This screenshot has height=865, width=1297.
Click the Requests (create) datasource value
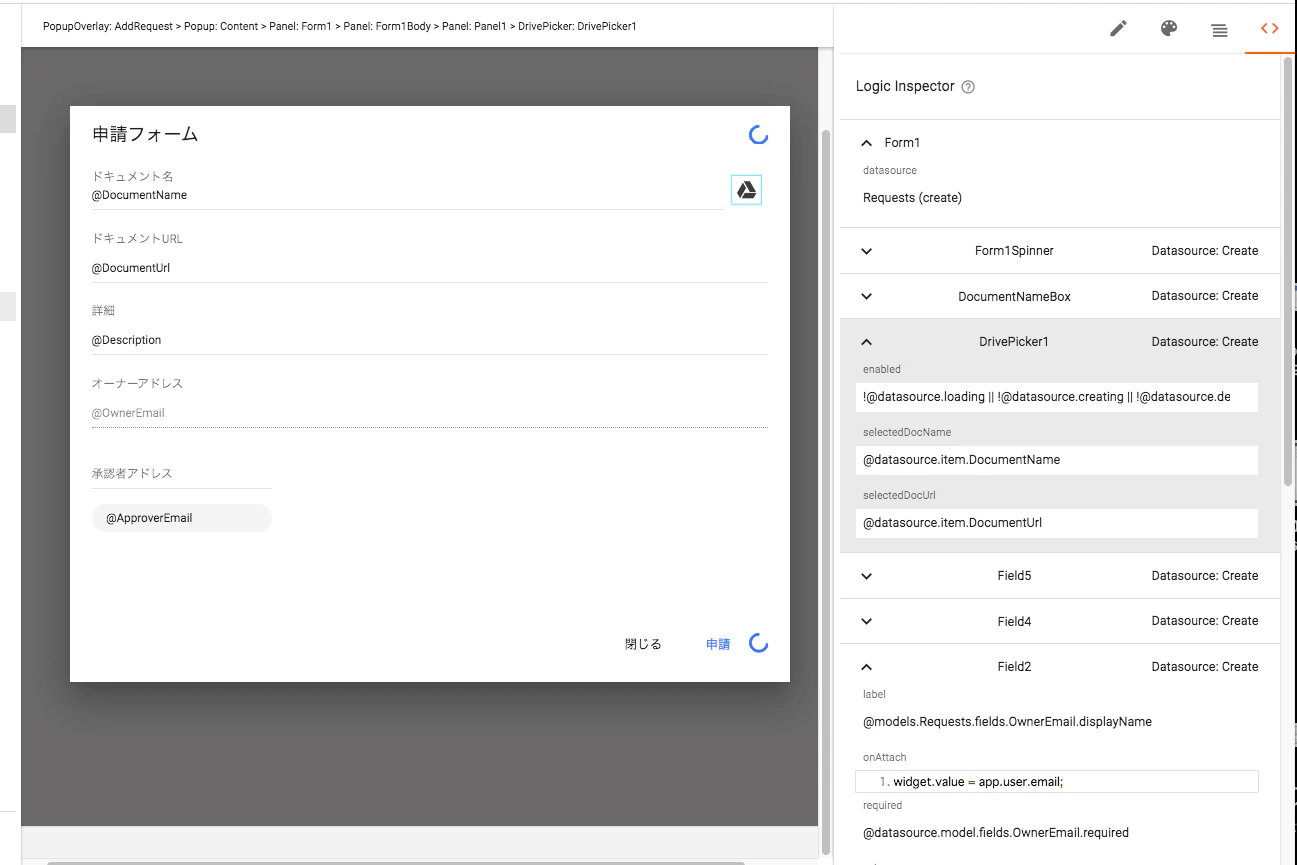pos(912,198)
